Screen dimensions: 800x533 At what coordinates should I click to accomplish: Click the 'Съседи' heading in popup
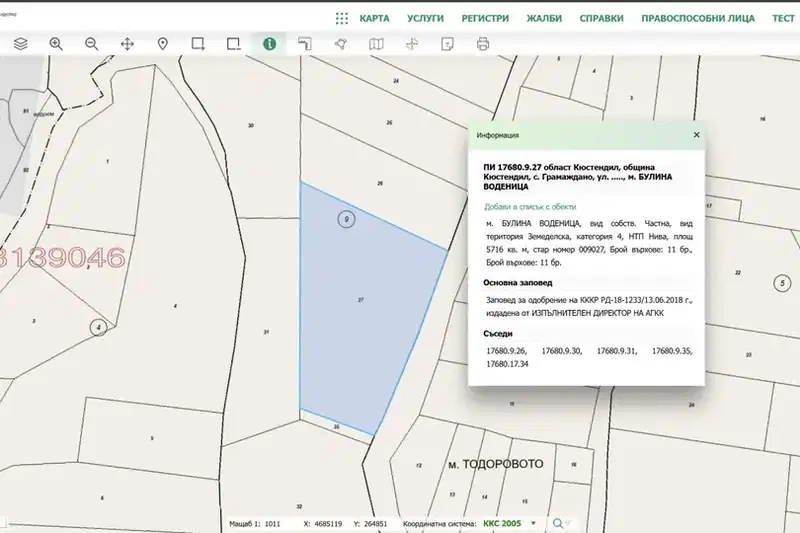498,334
